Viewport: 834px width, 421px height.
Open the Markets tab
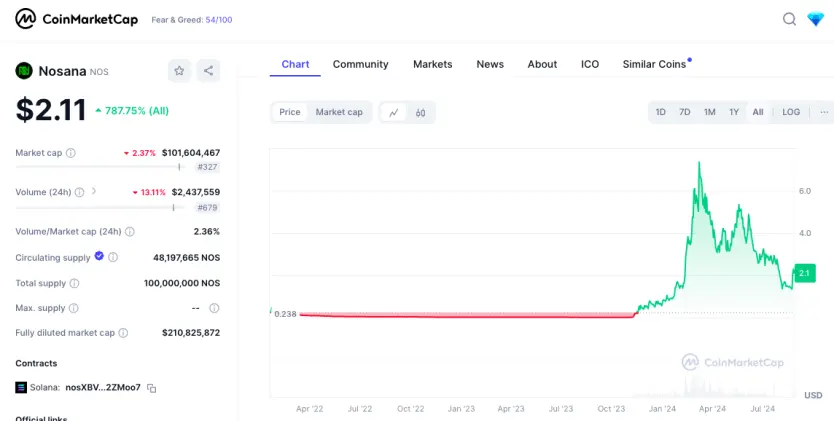[x=432, y=64]
